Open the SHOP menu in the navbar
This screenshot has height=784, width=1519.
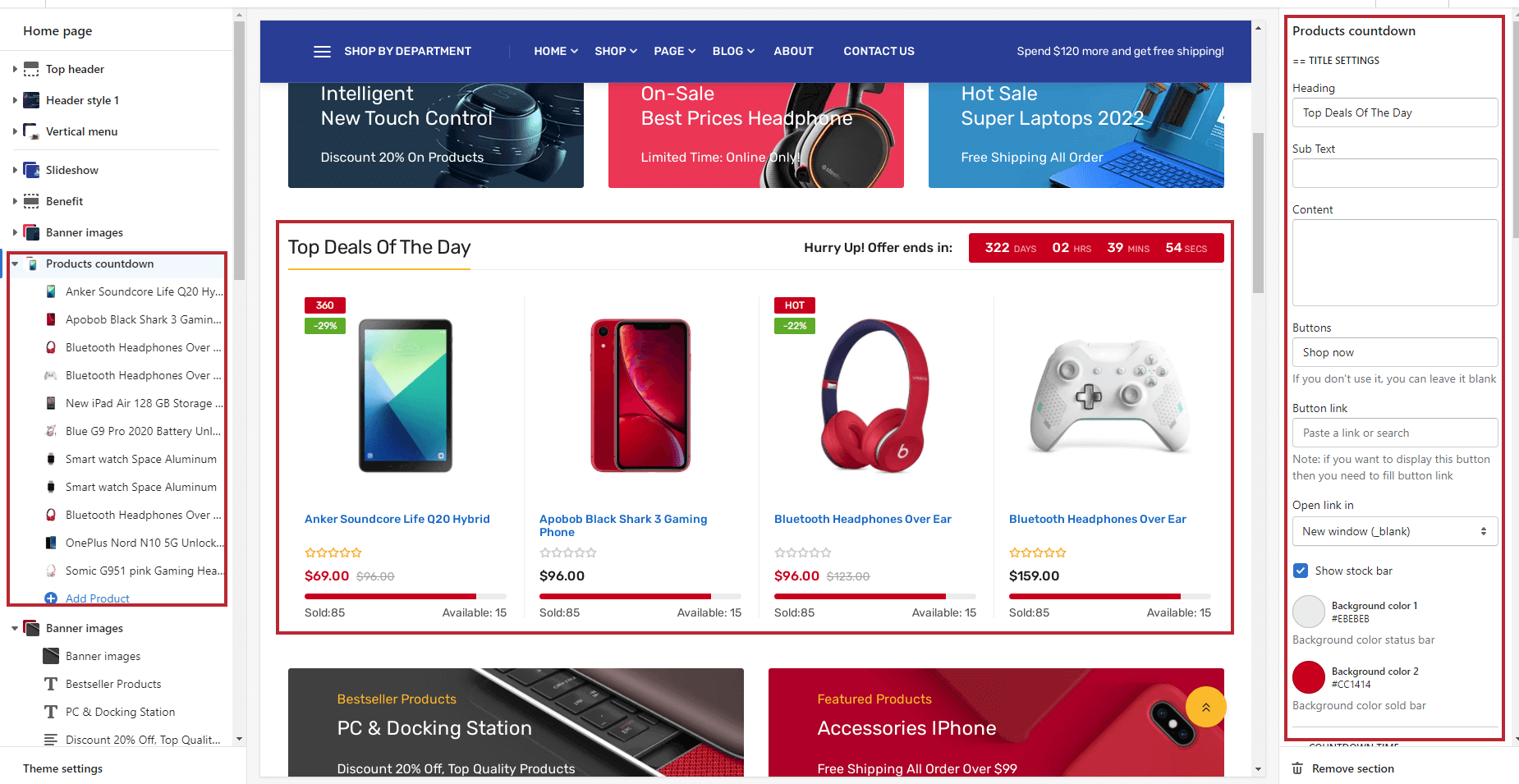616,51
